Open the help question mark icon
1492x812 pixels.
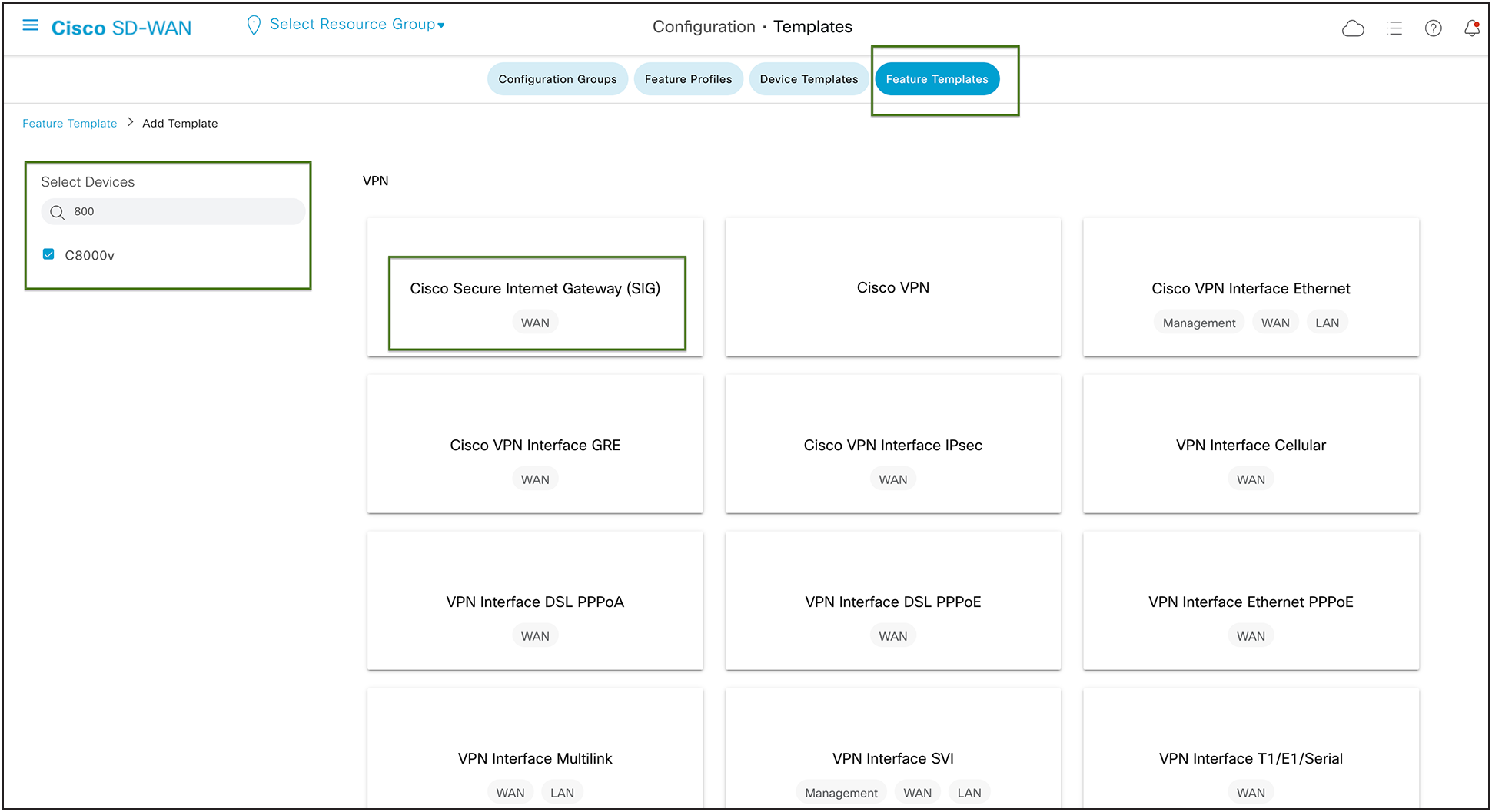[1433, 28]
